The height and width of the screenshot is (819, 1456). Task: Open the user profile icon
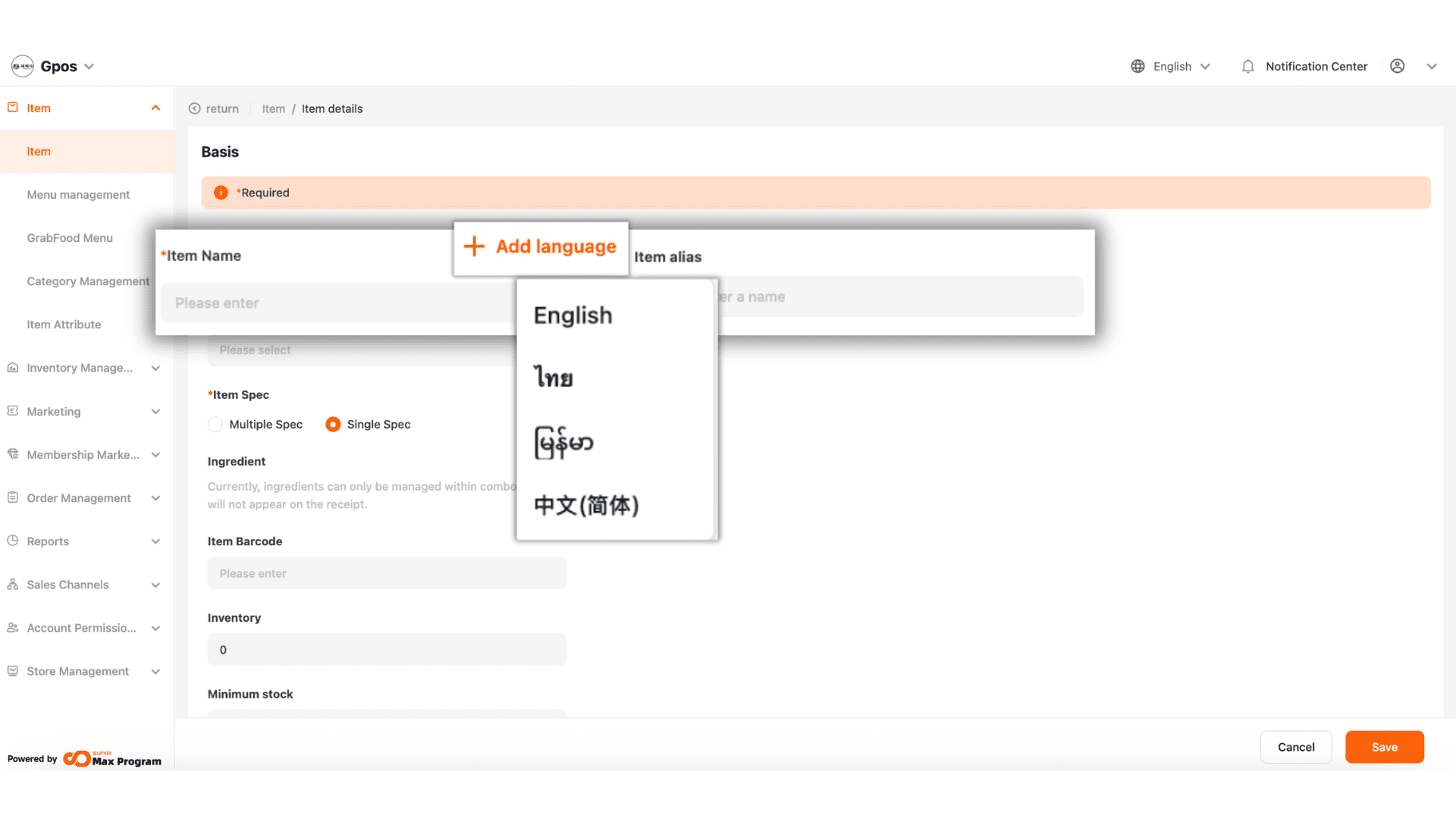point(1397,67)
